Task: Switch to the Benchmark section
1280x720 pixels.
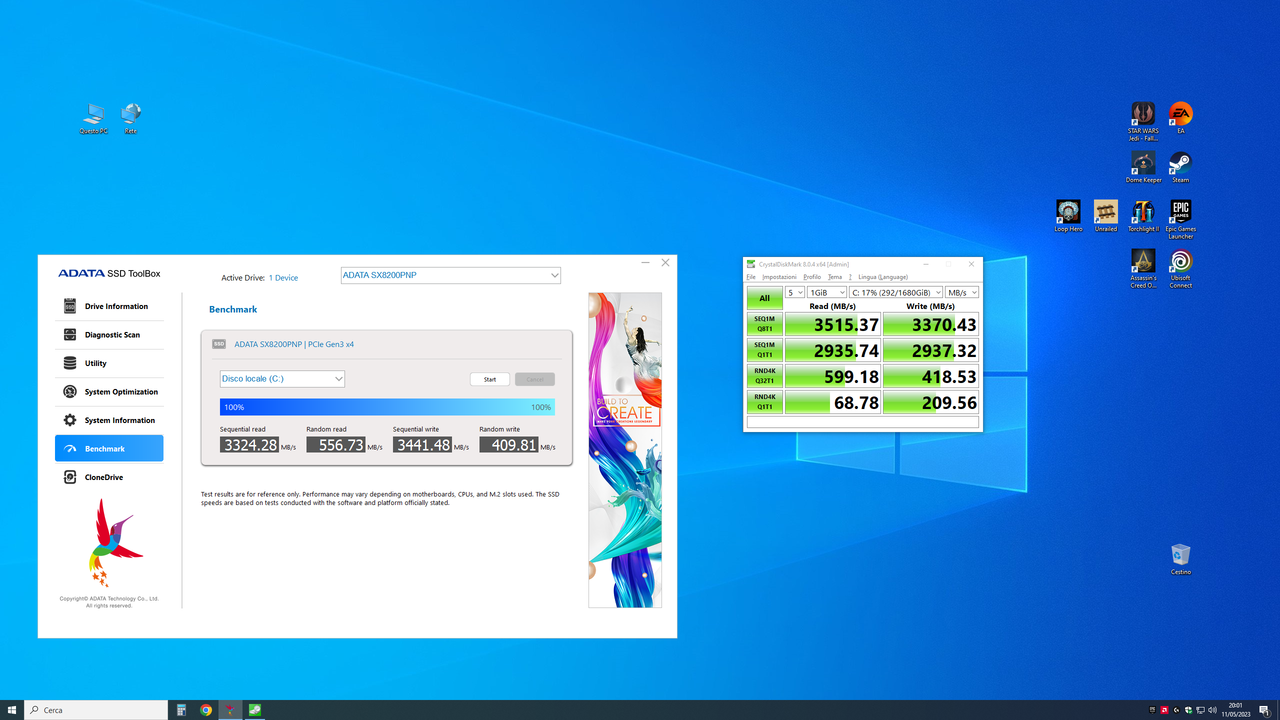Action: pyautogui.click(x=109, y=448)
